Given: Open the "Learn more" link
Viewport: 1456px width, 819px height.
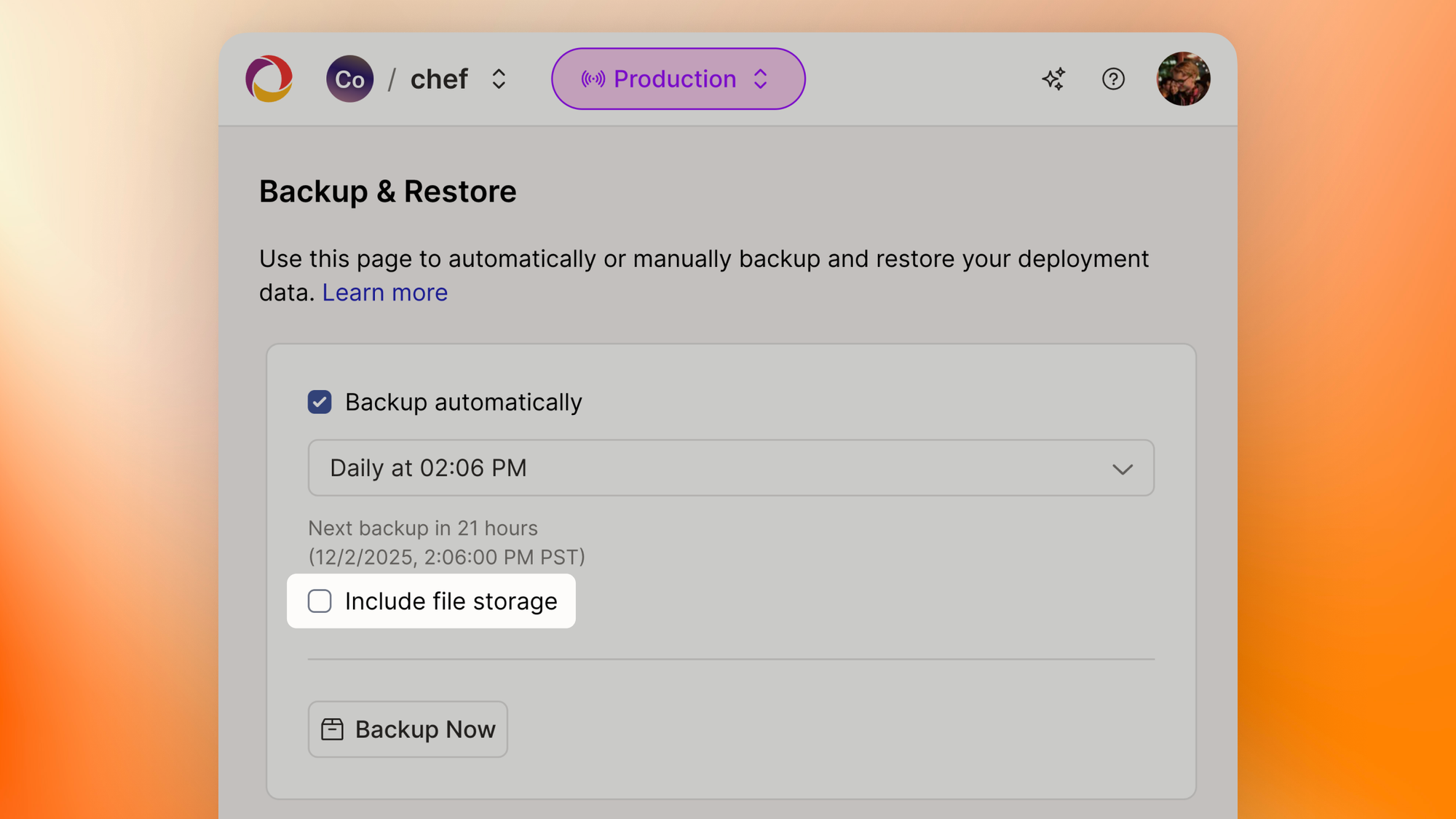Looking at the screenshot, I should (384, 292).
